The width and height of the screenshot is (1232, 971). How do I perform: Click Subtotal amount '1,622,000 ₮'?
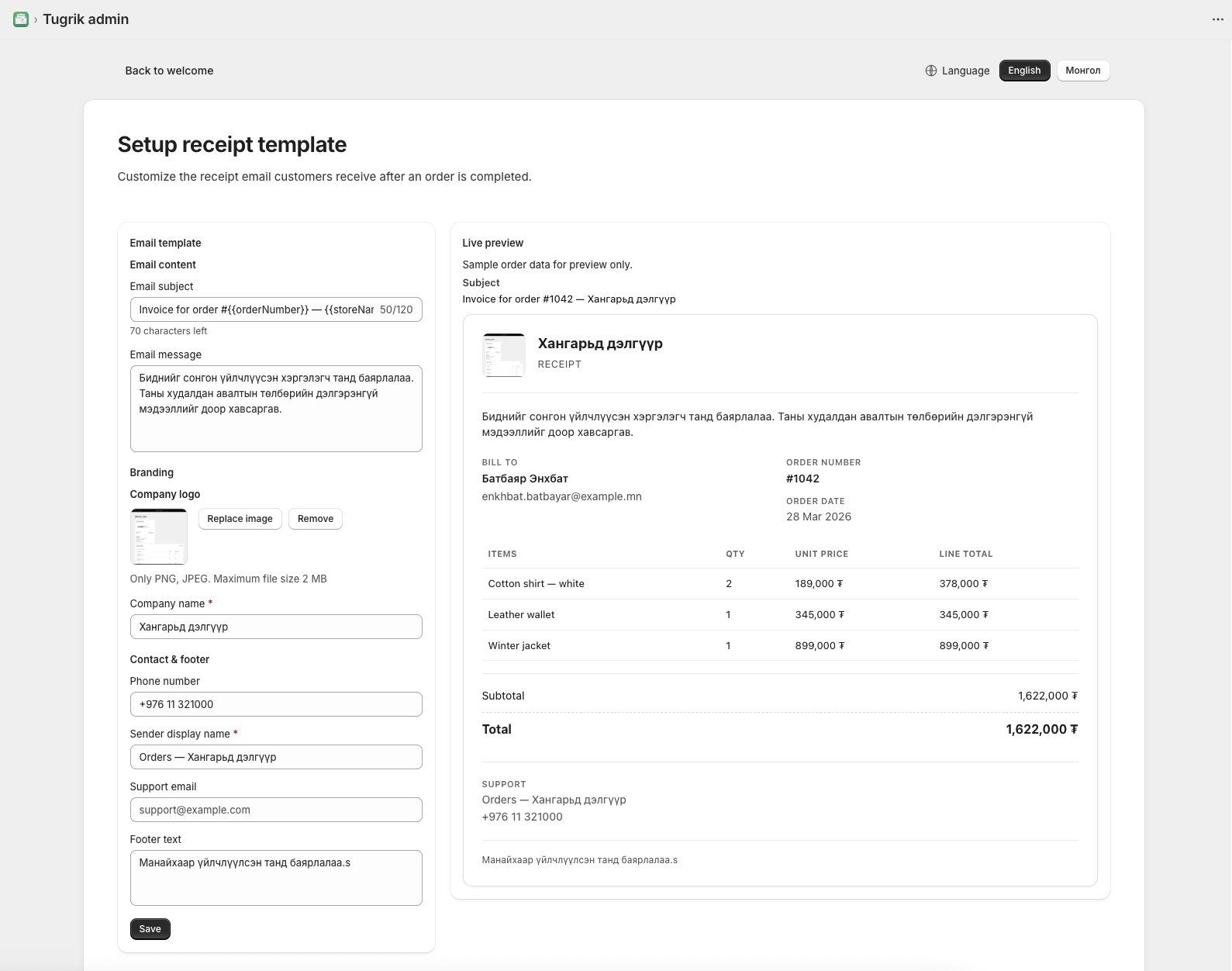tap(1047, 696)
